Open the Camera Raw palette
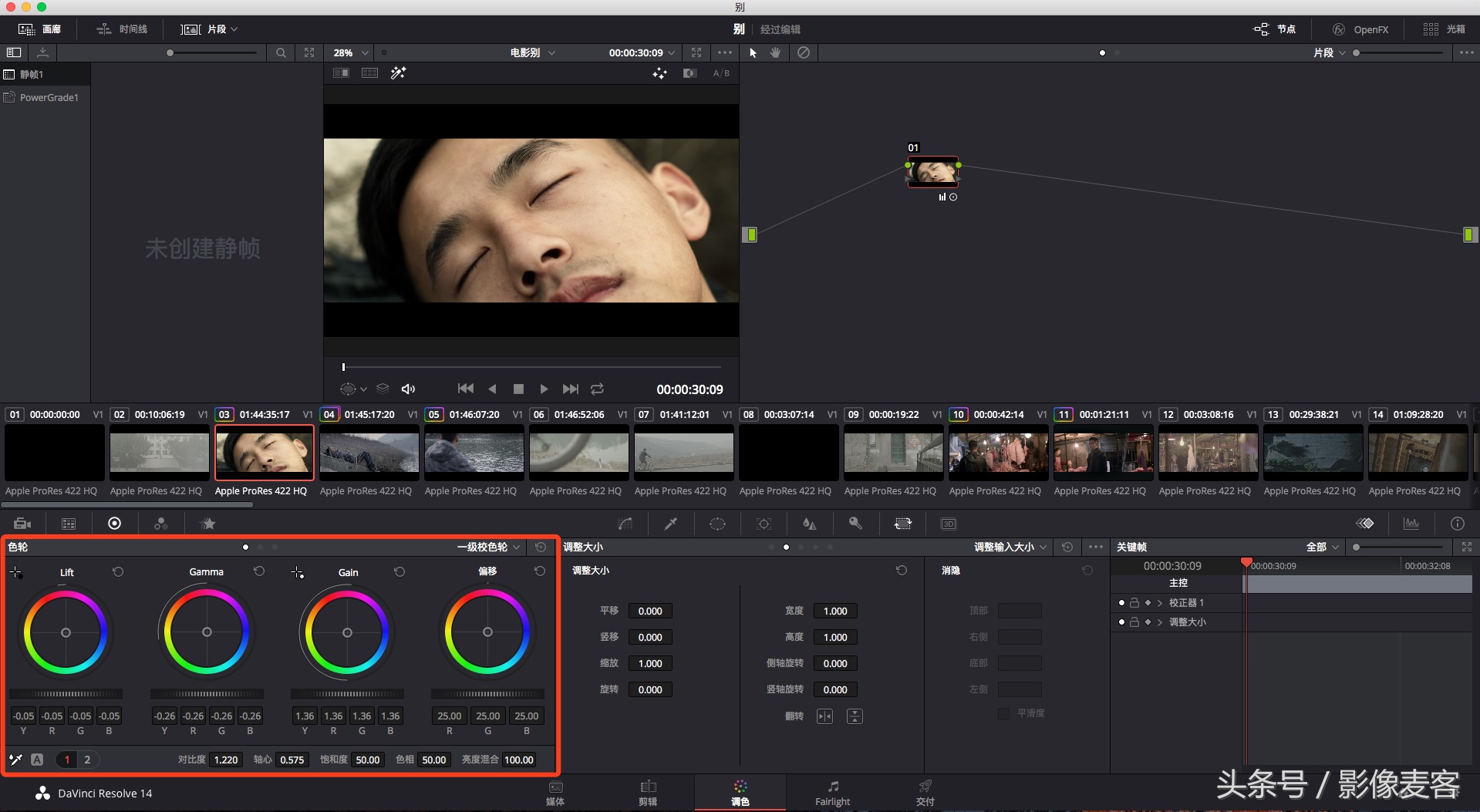This screenshot has height=812, width=1480. (22, 524)
